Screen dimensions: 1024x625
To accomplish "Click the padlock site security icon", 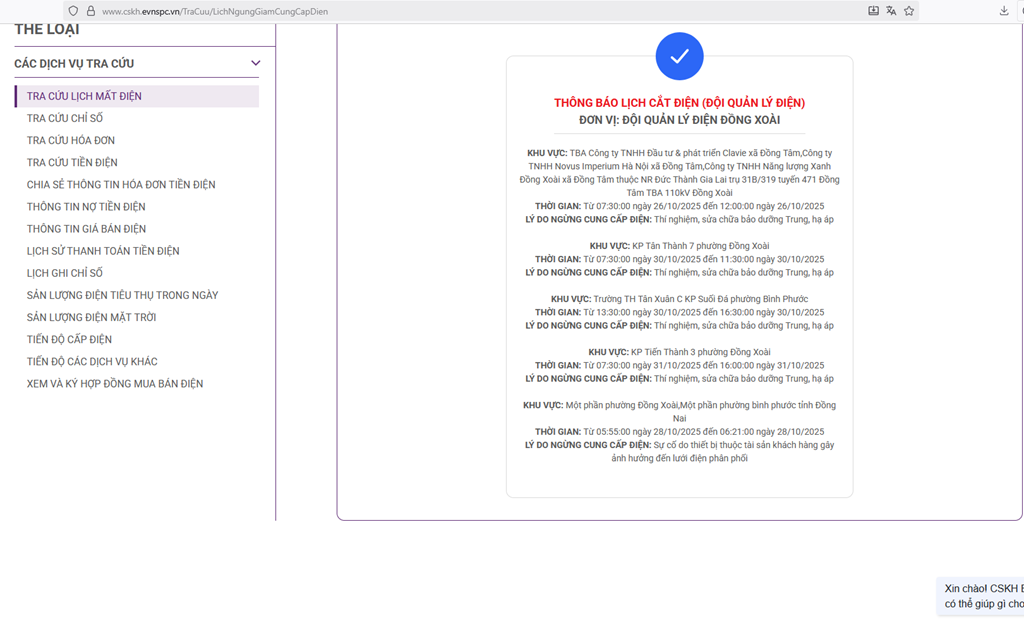I will coord(90,11).
